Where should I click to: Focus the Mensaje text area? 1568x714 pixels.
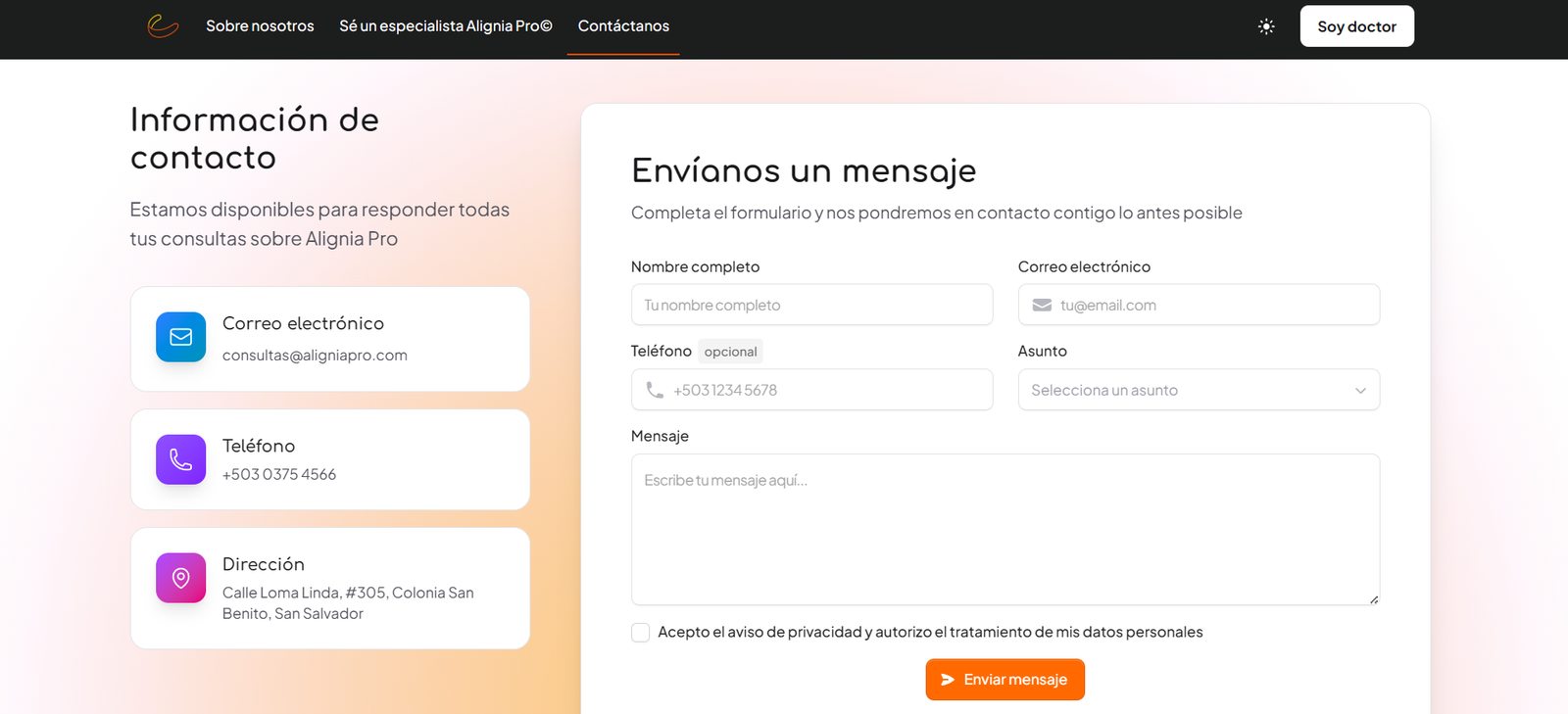(x=1005, y=530)
